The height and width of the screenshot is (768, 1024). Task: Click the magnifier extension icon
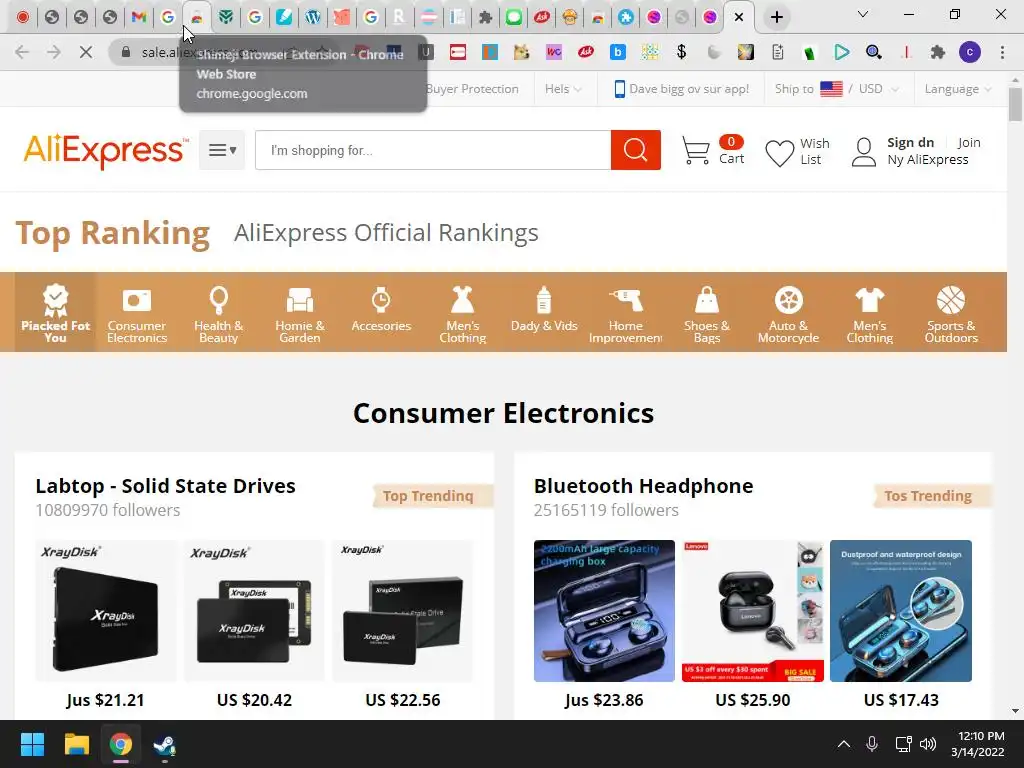pyautogui.click(x=874, y=52)
